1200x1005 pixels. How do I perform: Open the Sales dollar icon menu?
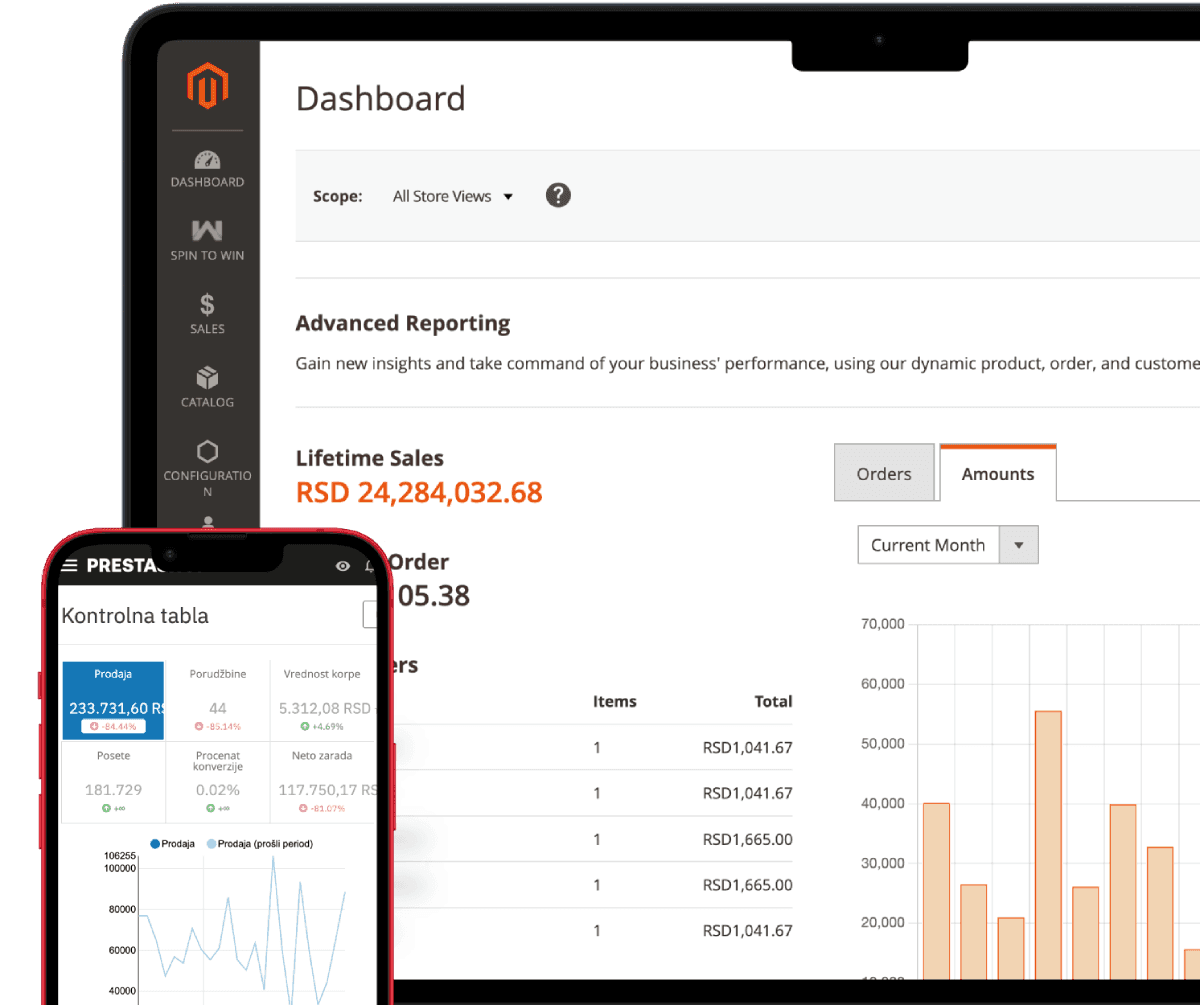tap(207, 314)
